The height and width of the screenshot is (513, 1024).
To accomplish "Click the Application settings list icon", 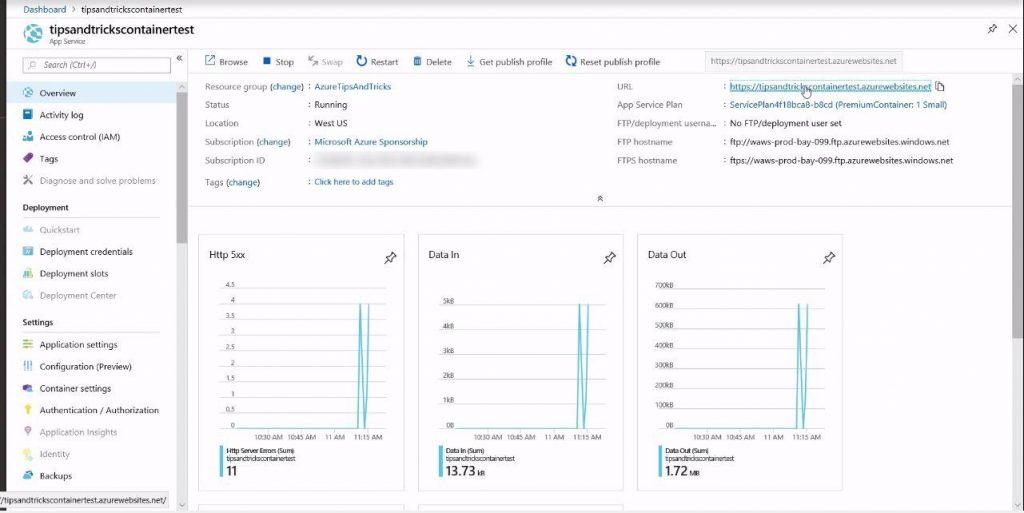I will click(27, 344).
